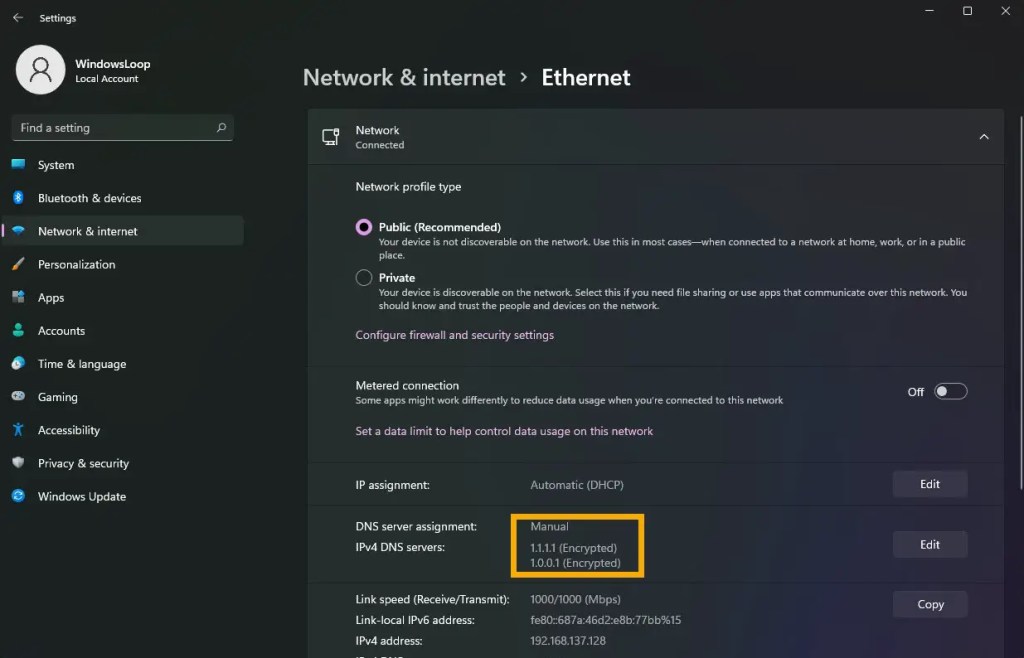The height and width of the screenshot is (658, 1024).
Task: Click the Personalization brush icon
Action: 18,264
